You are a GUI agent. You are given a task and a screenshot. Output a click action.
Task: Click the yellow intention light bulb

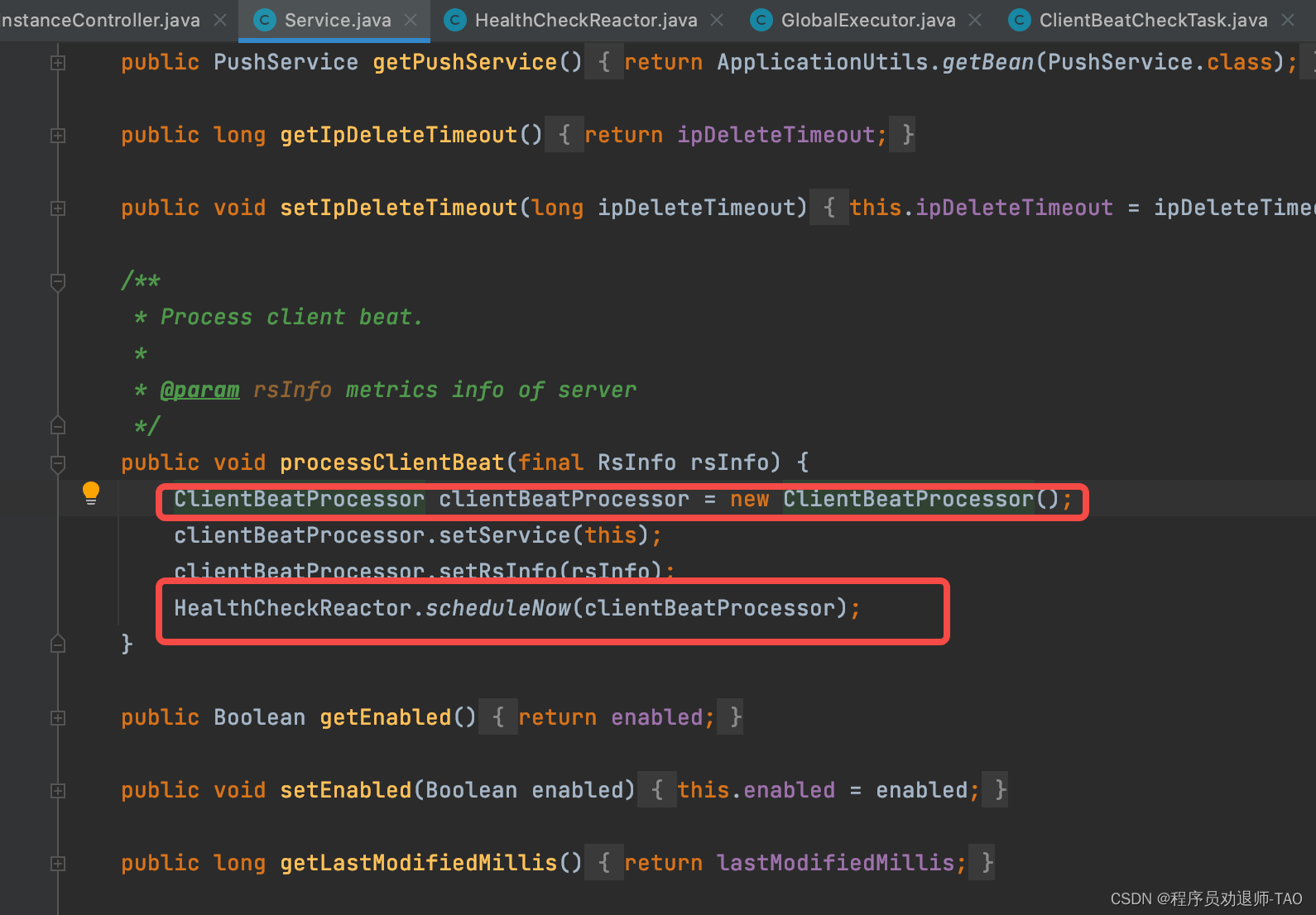pyautogui.click(x=91, y=494)
